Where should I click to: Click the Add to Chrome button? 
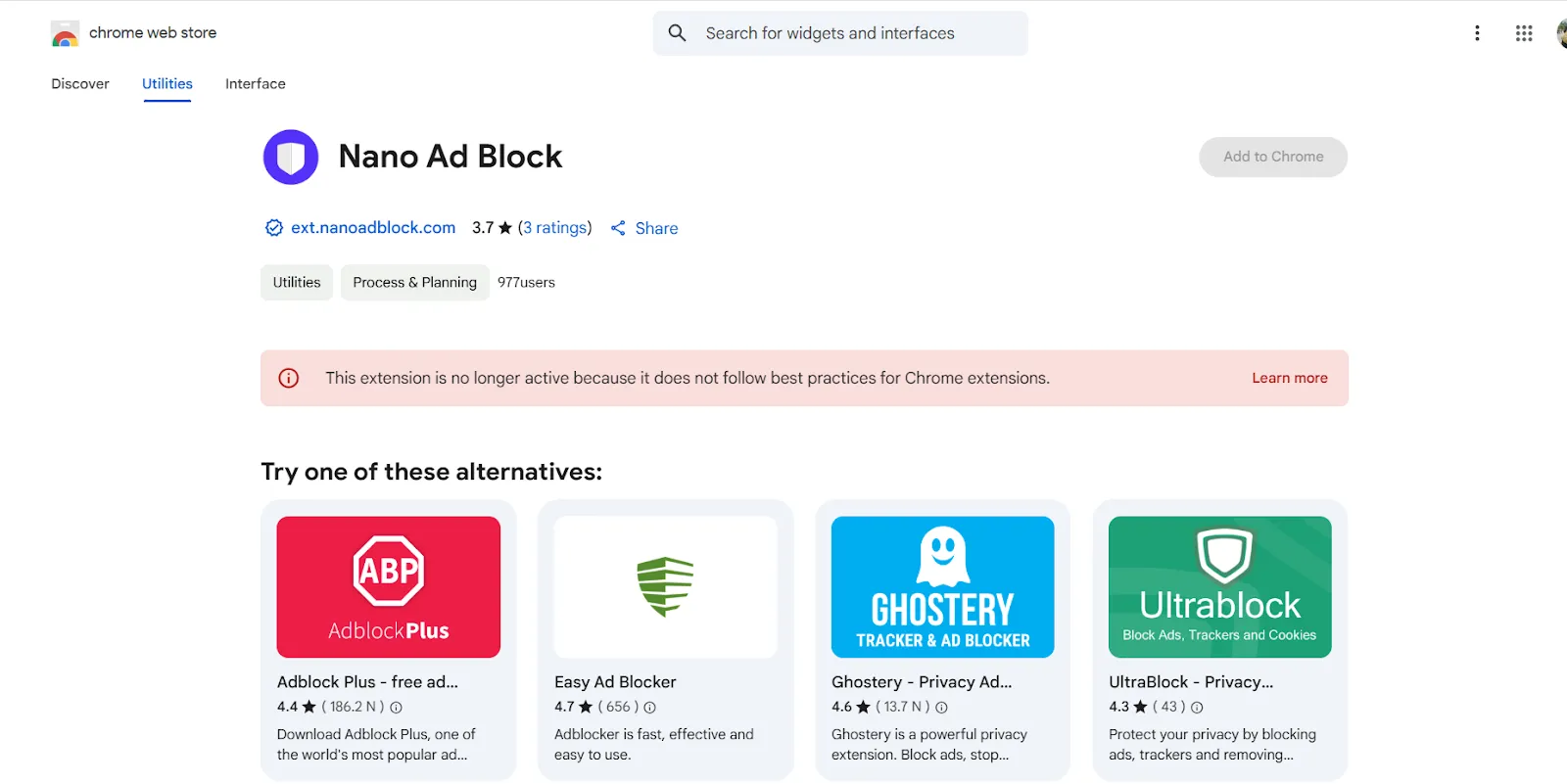[1273, 157]
